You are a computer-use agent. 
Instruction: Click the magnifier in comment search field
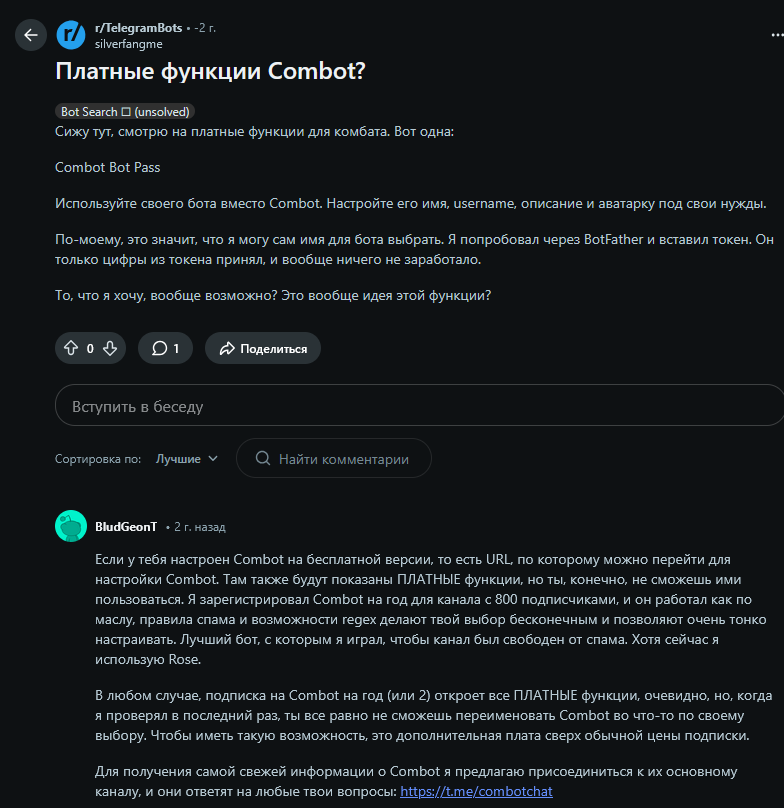point(262,458)
